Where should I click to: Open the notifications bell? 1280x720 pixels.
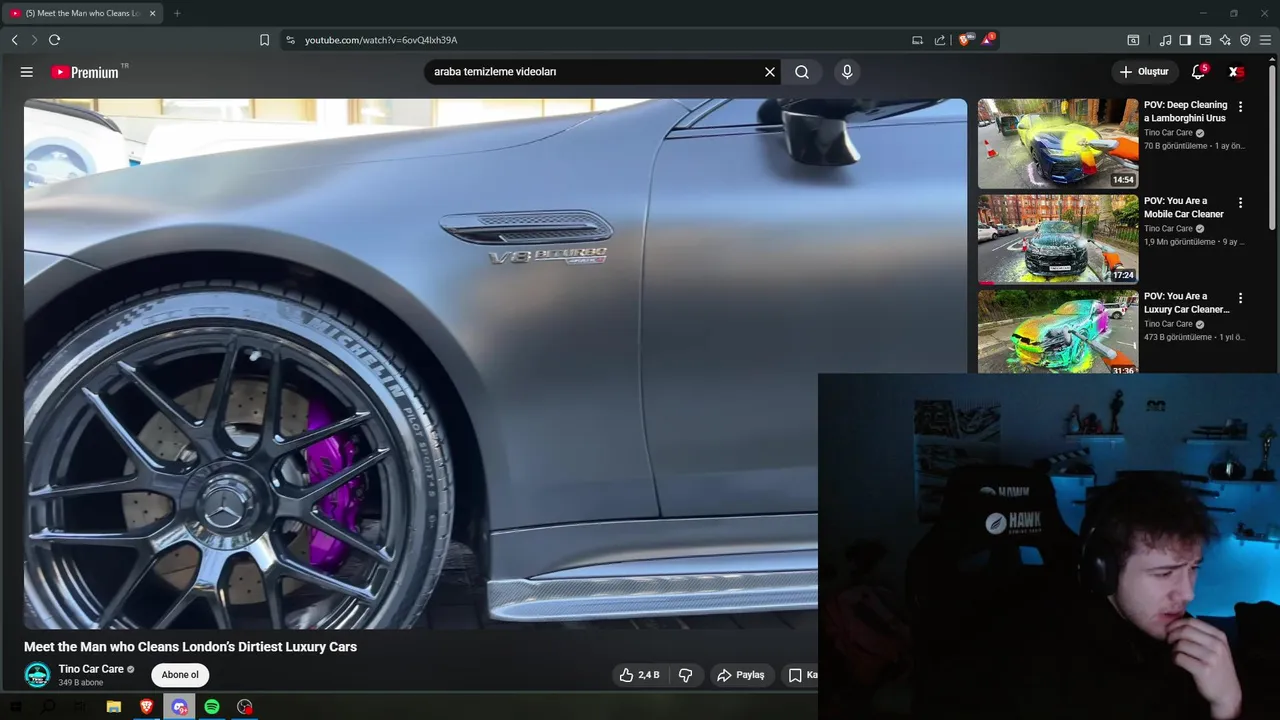click(x=1198, y=72)
